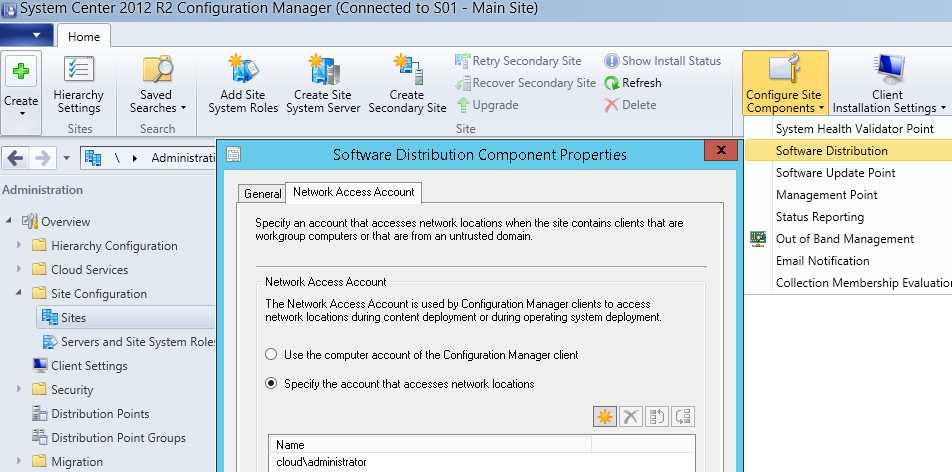The width and height of the screenshot is (952, 472).
Task: Click the dialog title bar icon
Action: click(x=233, y=154)
